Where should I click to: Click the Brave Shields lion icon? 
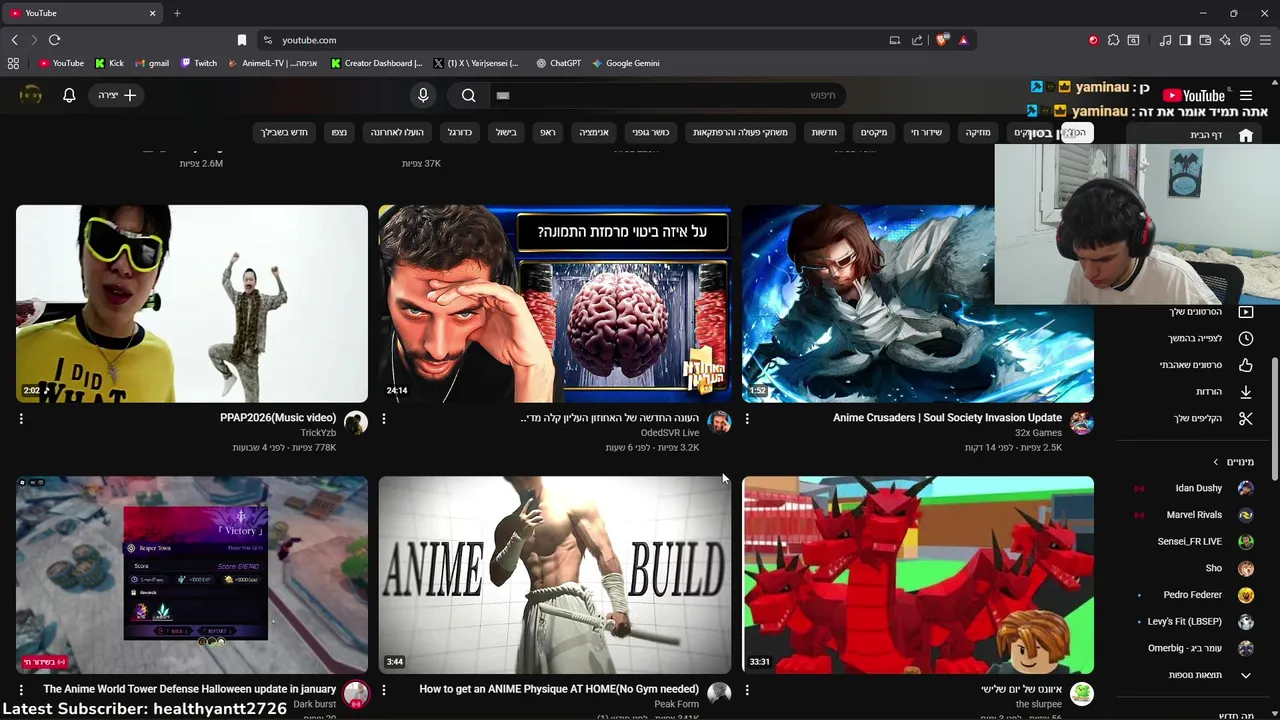pos(942,40)
